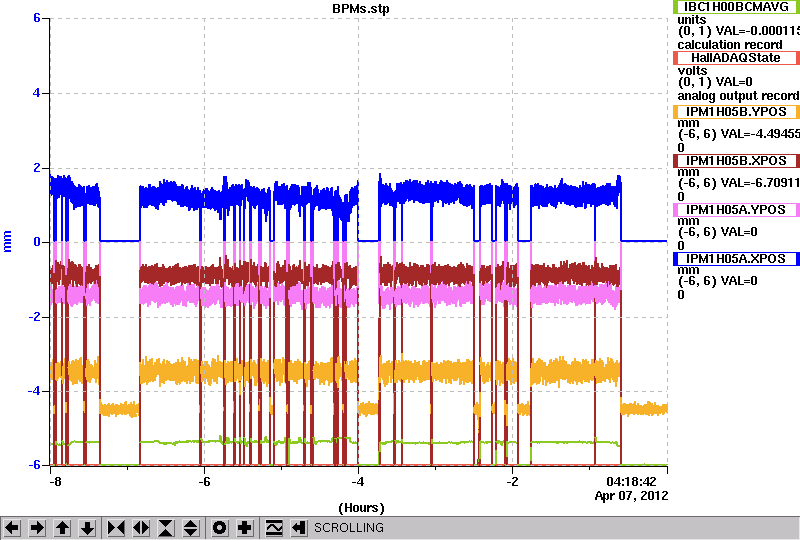Screen dimensions: 800x540
Task: Click the -4 tick label on the time axis
Action: [358, 482]
